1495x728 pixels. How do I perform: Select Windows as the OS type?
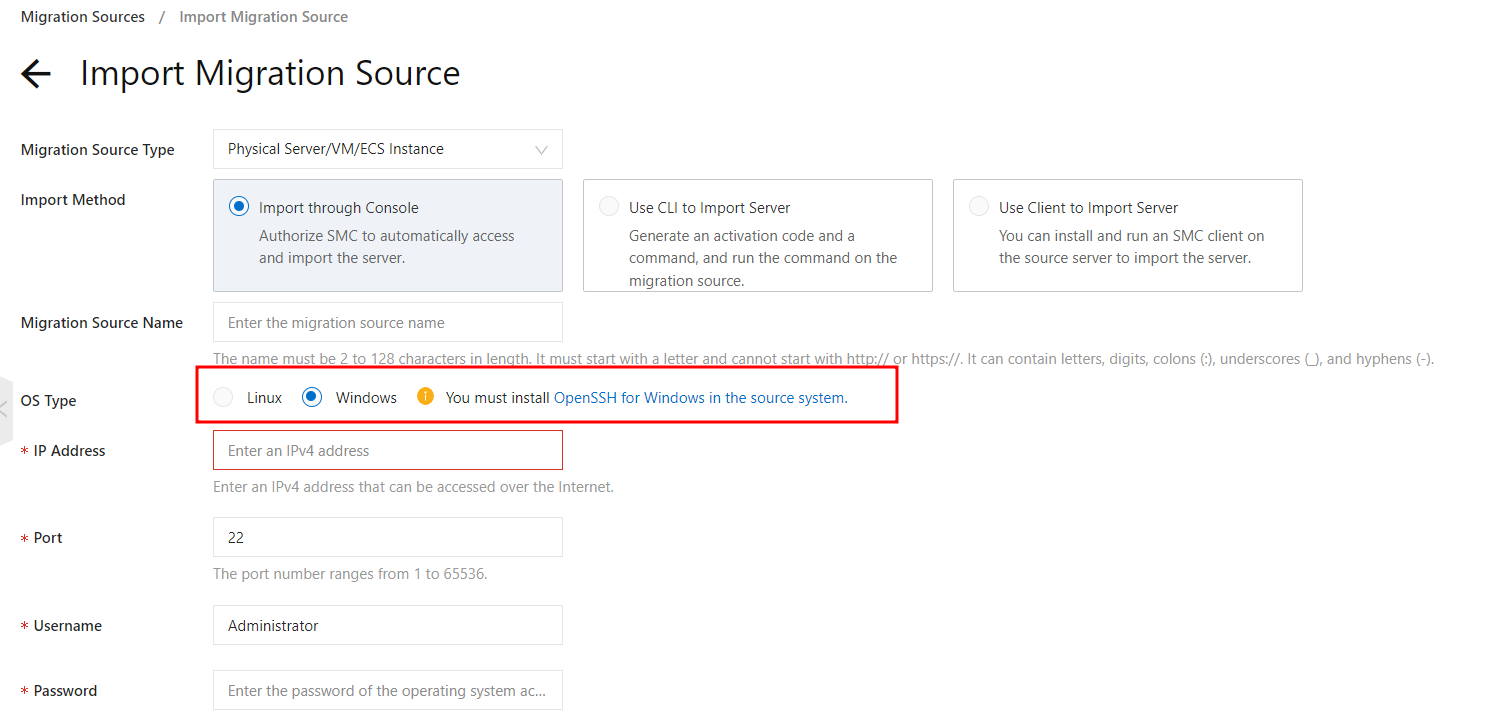pos(312,397)
